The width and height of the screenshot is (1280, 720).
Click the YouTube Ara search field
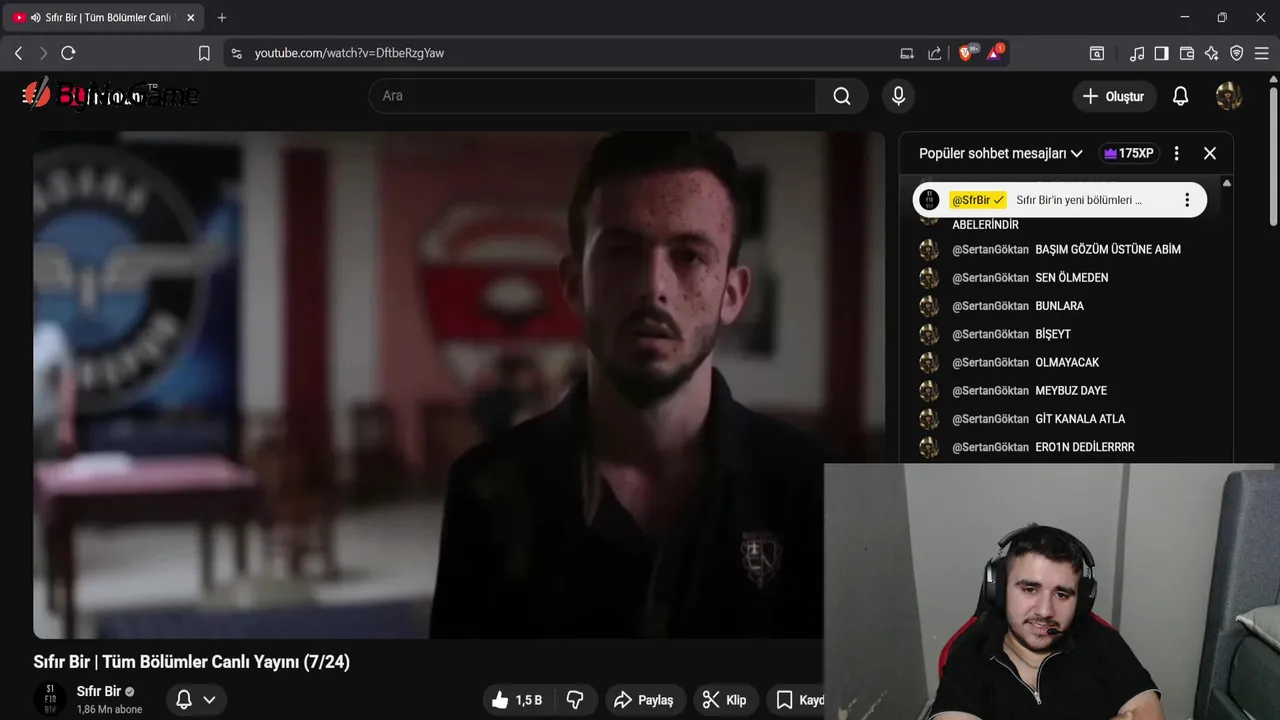(x=592, y=96)
